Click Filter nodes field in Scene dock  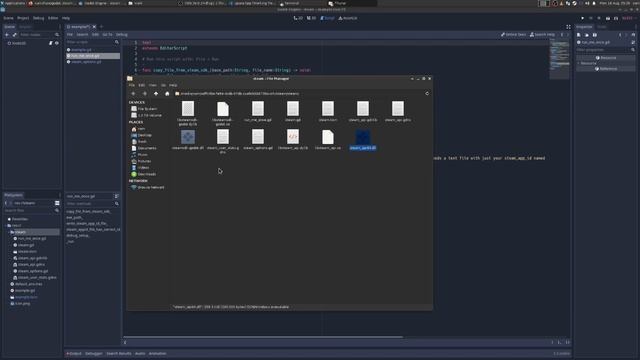40,35
